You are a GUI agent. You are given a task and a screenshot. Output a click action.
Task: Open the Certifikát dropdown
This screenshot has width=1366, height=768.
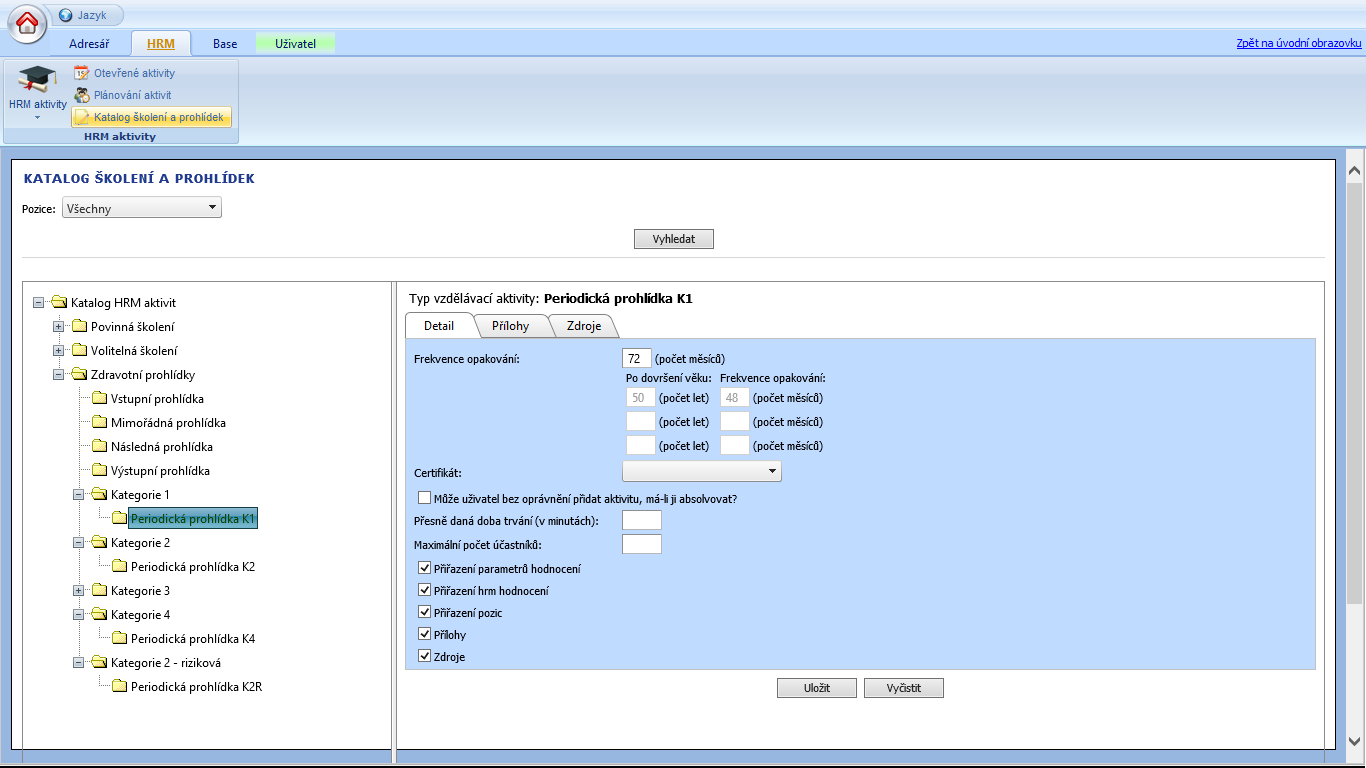702,471
